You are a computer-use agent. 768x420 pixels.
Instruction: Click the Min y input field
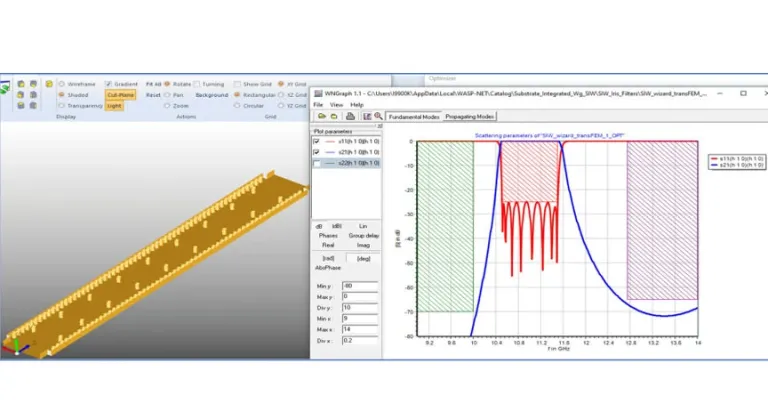360,286
